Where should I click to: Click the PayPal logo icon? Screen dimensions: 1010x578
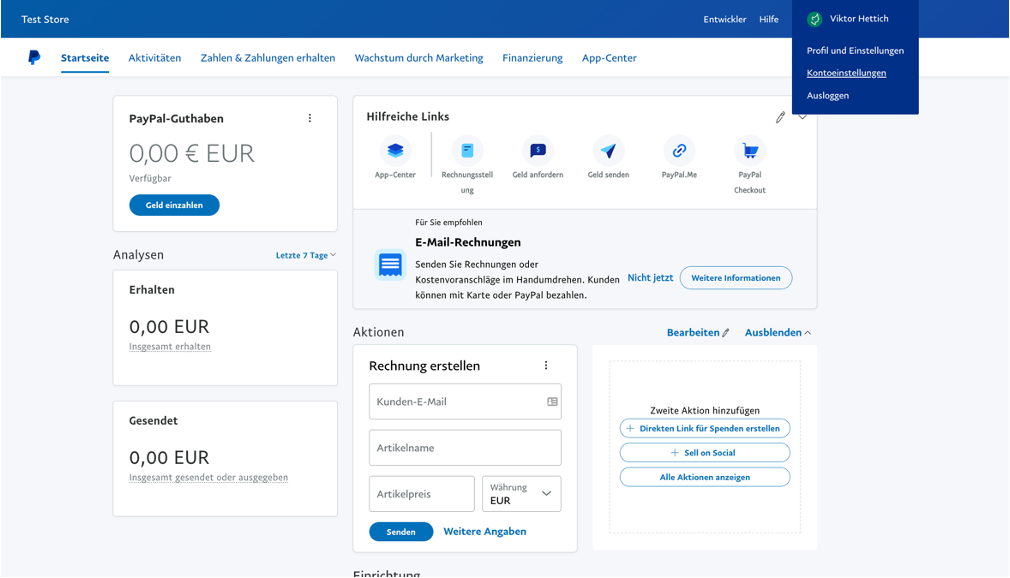point(34,57)
